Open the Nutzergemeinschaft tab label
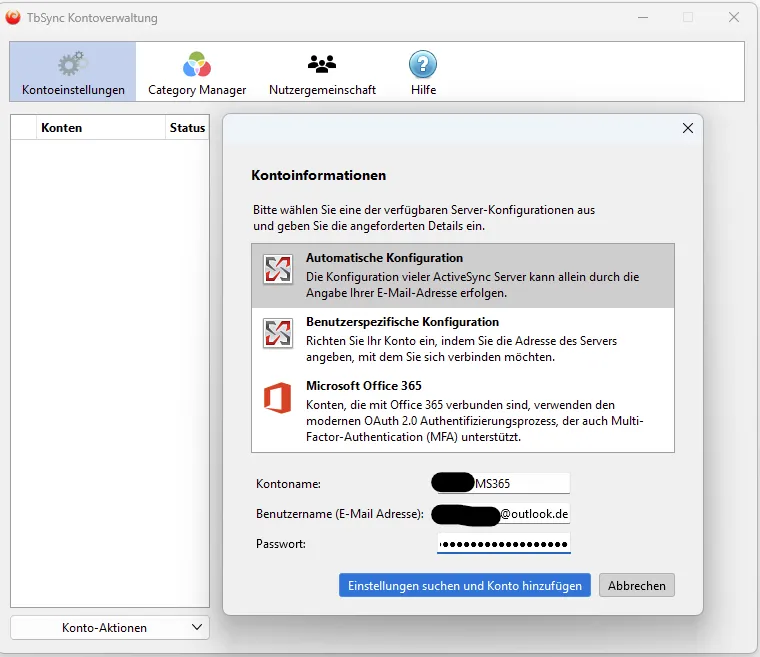Screen dimensions: 760x657 [322, 90]
